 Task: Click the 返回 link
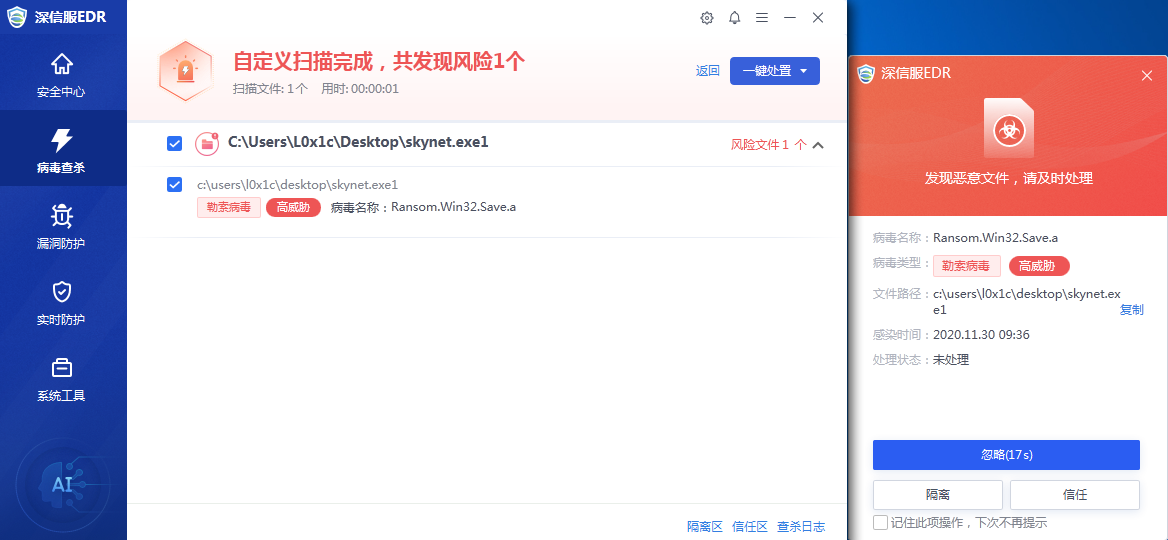click(x=708, y=72)
